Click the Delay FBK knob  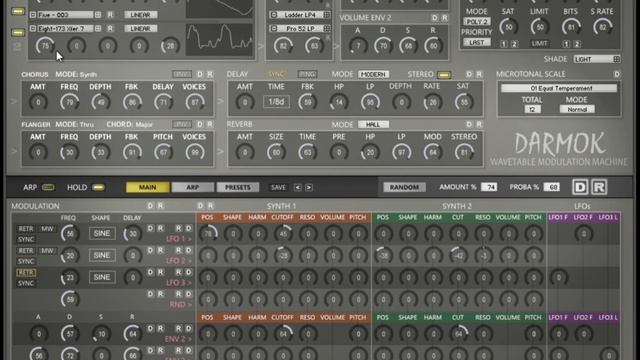click(x=307, y=102)
